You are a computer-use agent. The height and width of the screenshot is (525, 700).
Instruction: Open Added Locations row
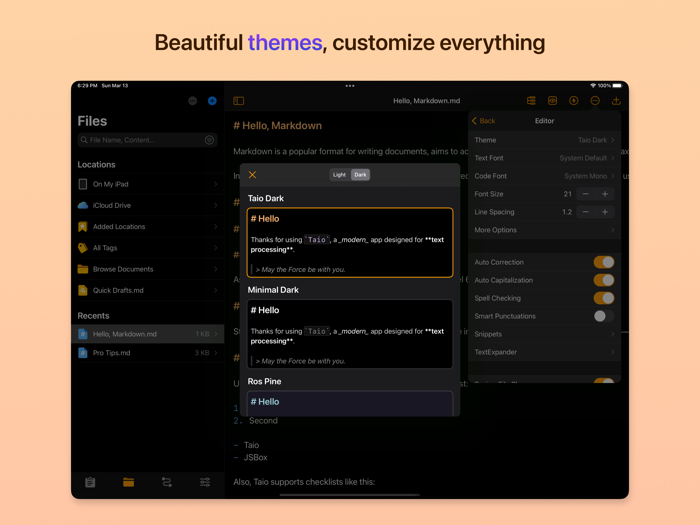148,226
